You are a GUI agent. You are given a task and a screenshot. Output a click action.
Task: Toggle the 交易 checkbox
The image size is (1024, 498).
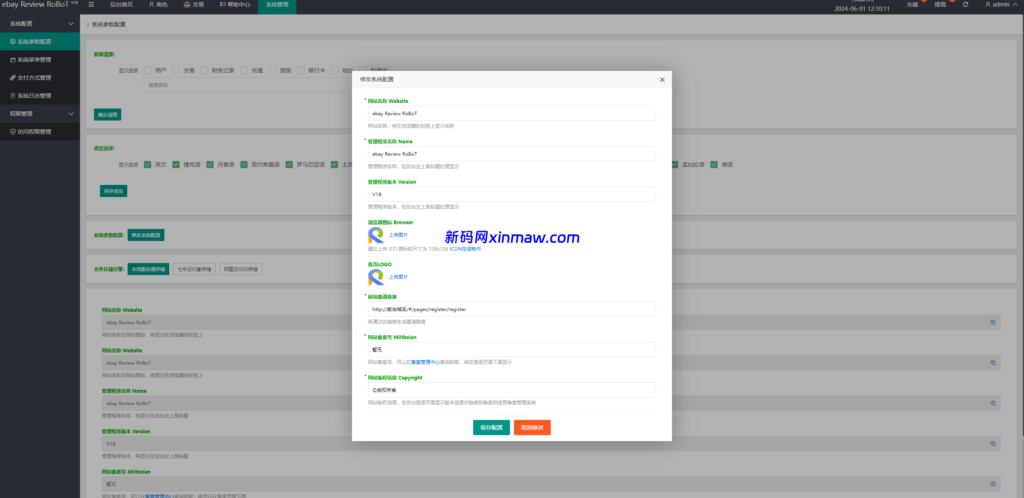coord(175,71)
